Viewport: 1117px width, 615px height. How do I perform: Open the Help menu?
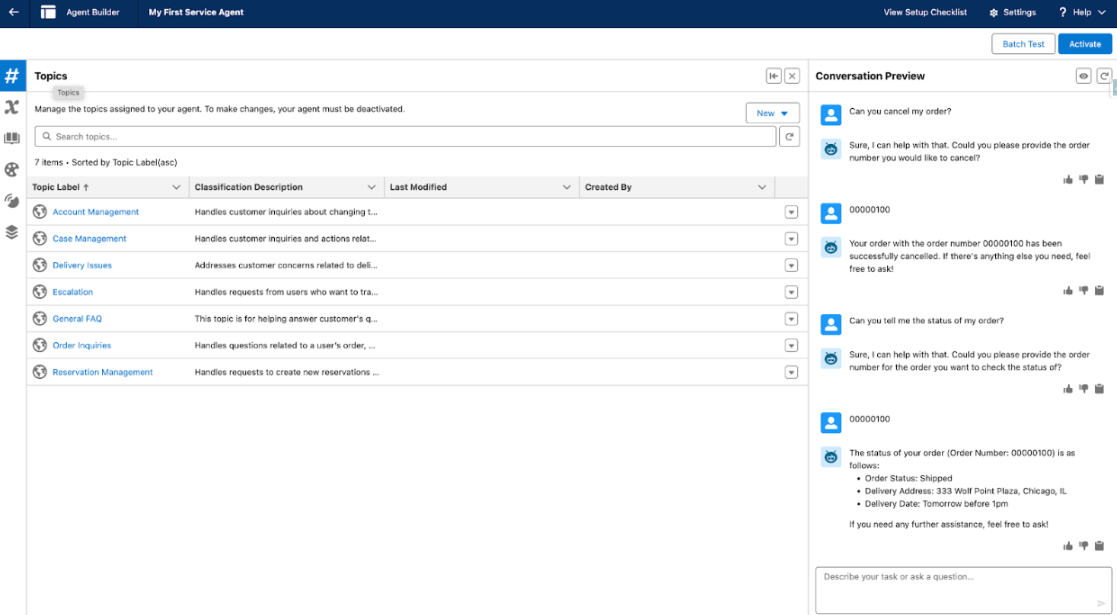click(1081, 13)
